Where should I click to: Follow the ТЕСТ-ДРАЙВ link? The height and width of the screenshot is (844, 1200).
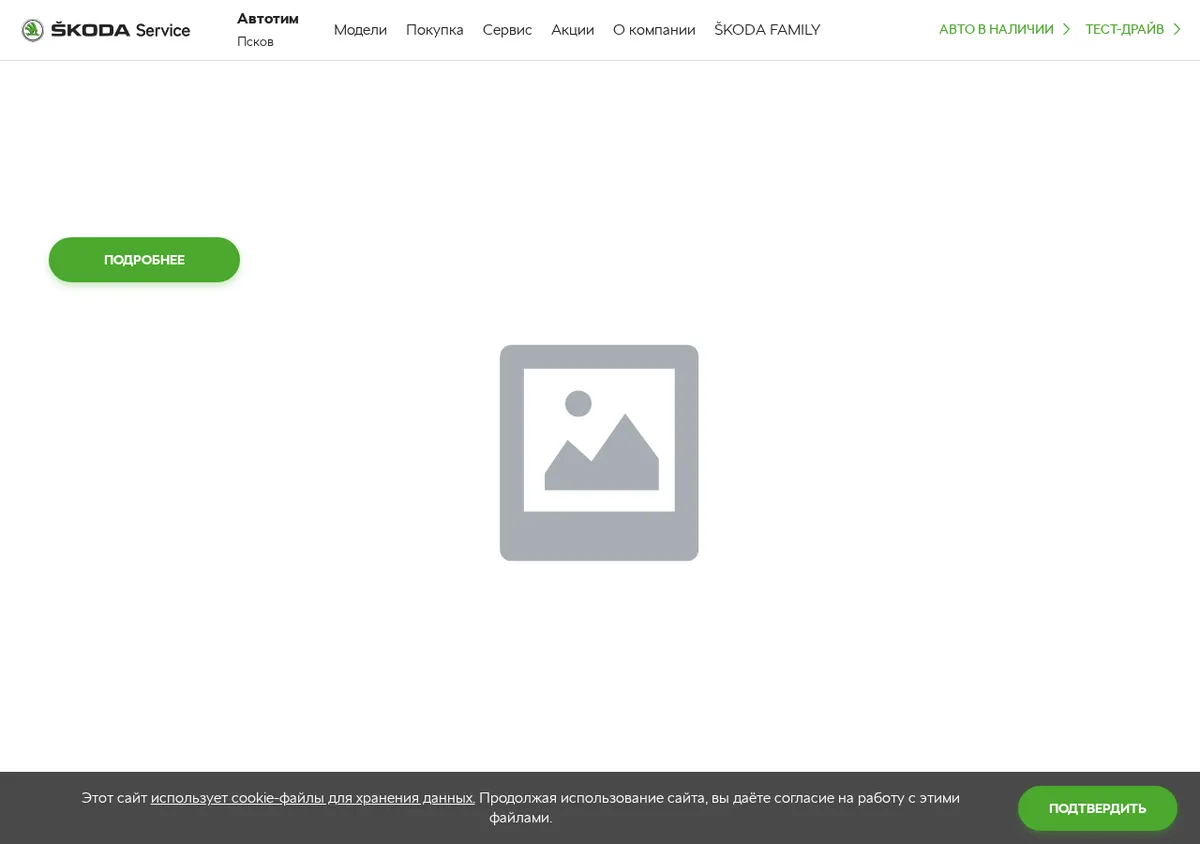(1125, 30)
